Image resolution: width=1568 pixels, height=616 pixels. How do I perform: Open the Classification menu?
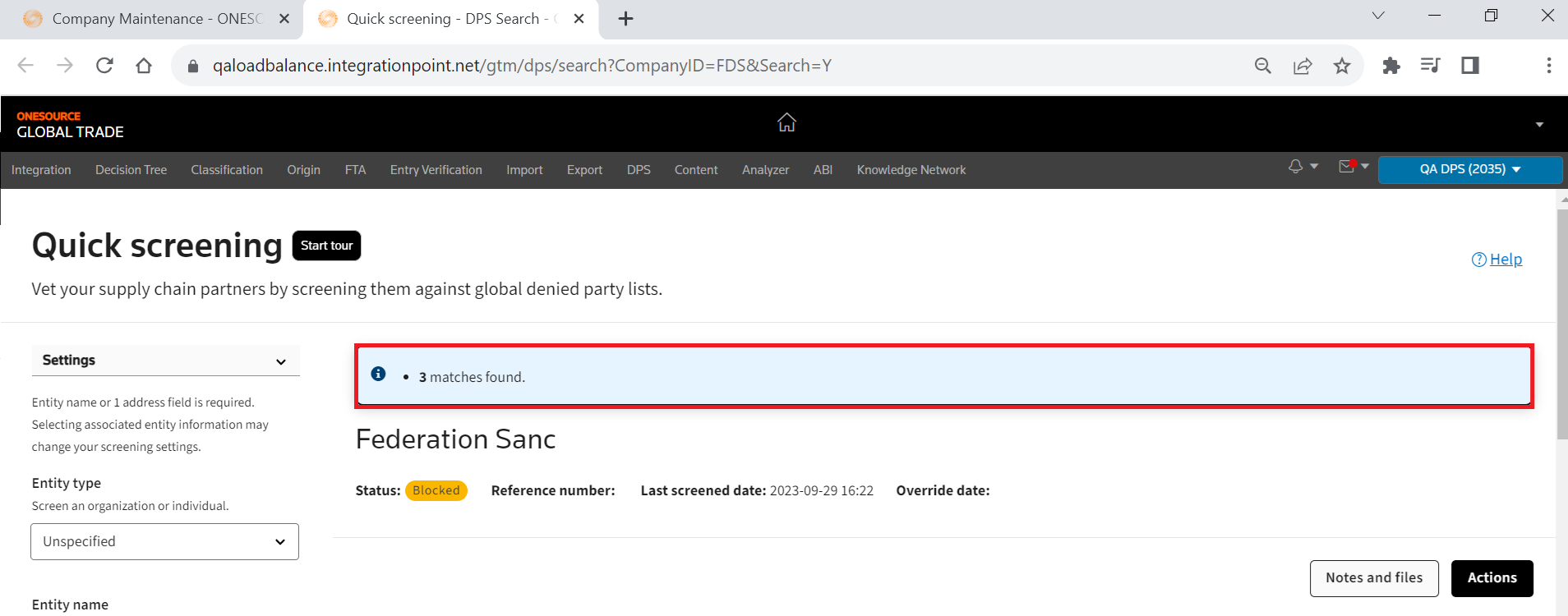227,170
